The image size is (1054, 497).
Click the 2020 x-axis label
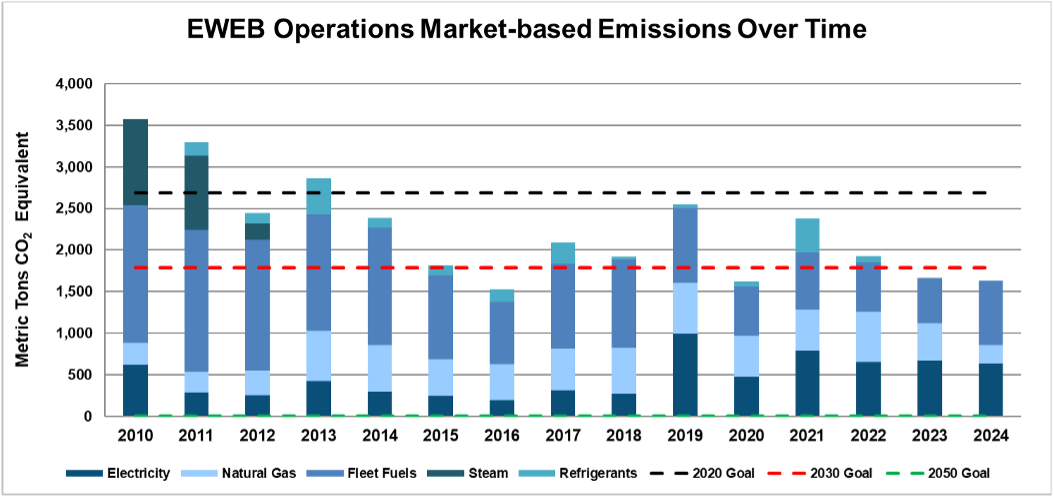[746, 436]
